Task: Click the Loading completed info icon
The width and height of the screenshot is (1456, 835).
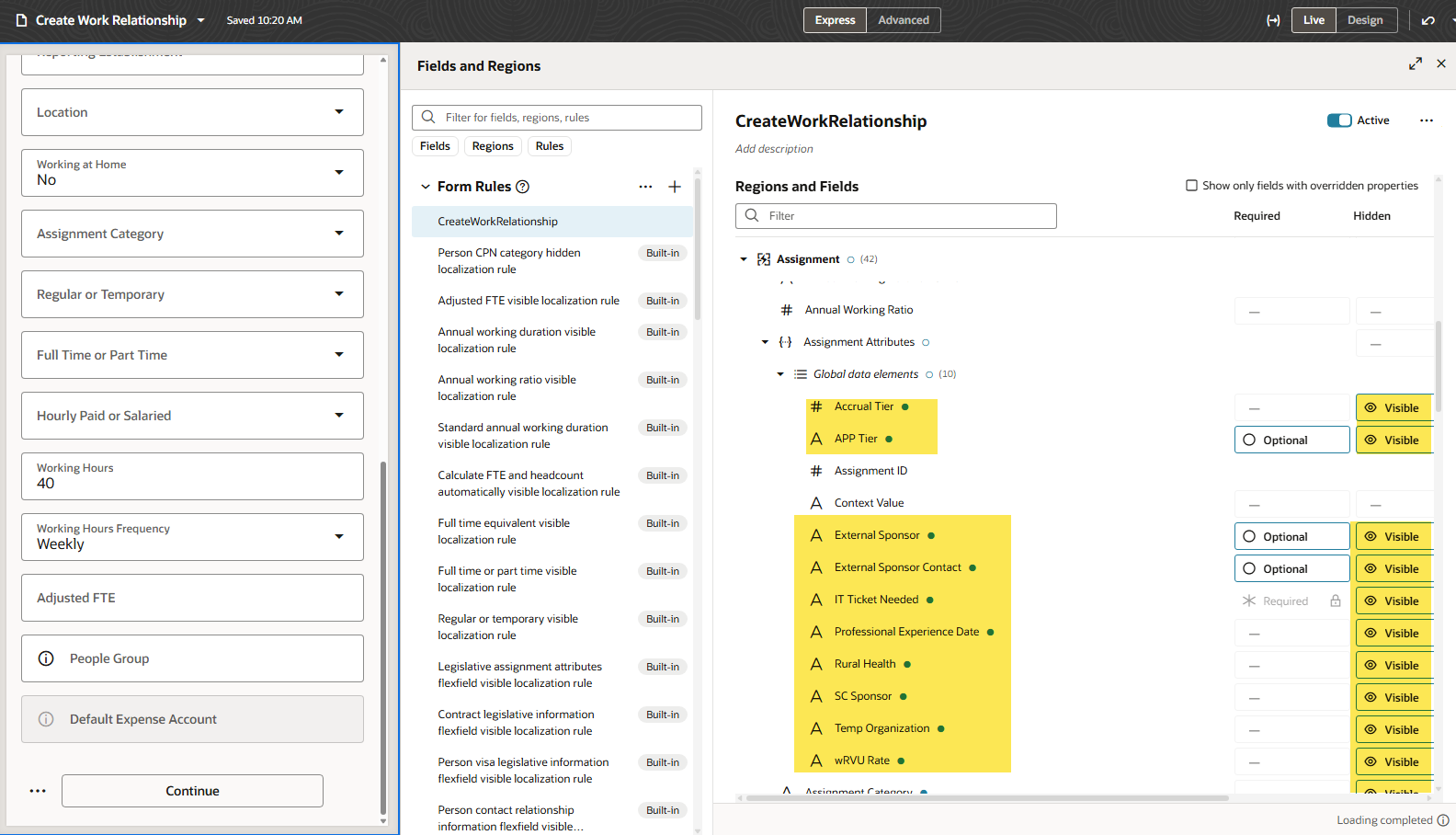Action: coord(1443,820)
